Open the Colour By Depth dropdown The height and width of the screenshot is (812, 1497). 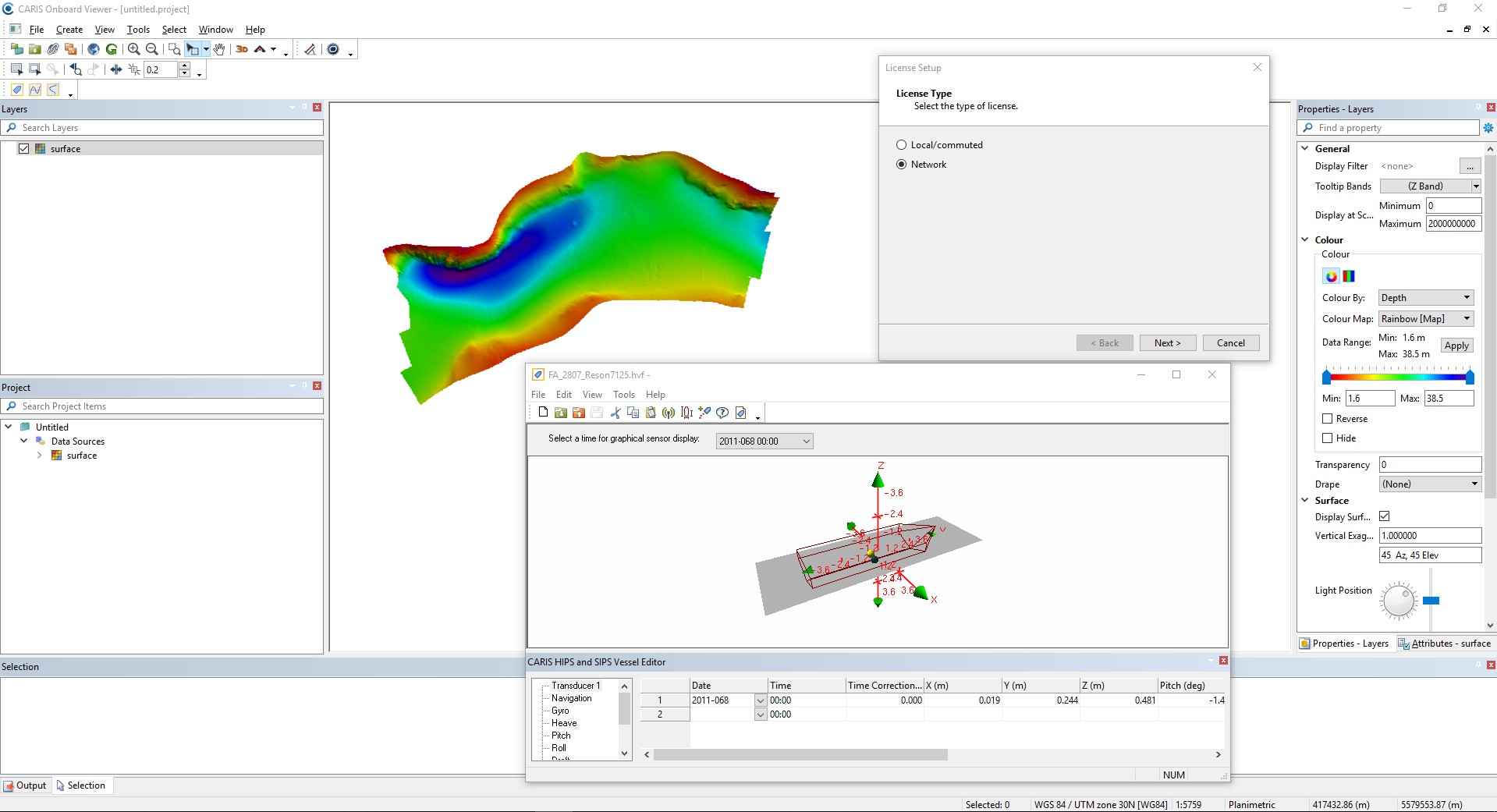pyautogui.click(x=1425, y=298)
